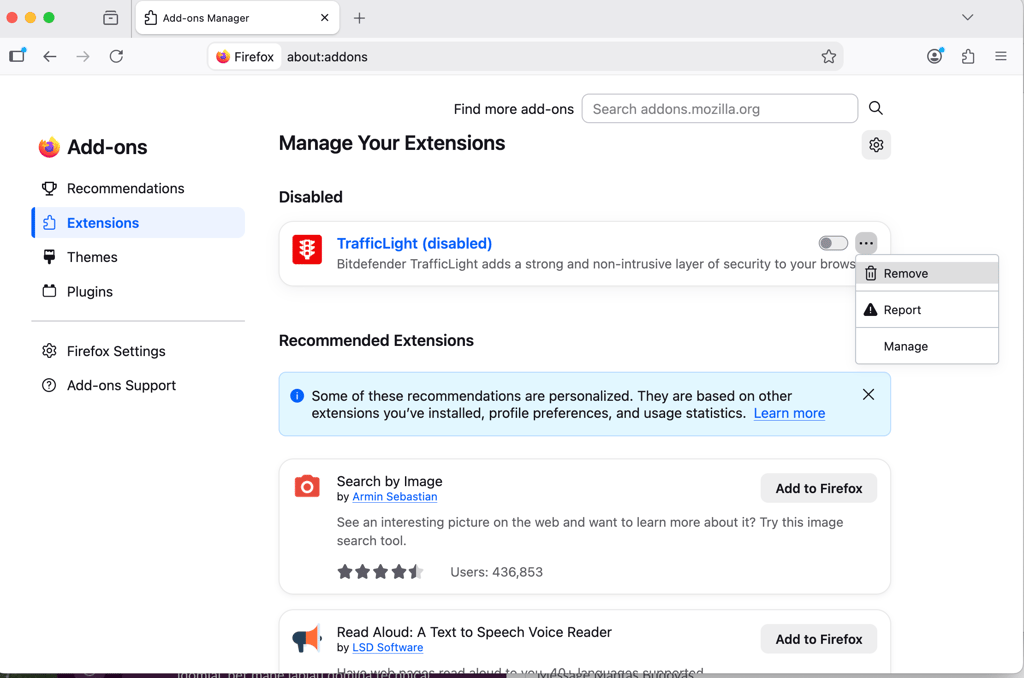
Task: Open Add-ons Support link in sidebar
Action: click(x=138, y=385)
